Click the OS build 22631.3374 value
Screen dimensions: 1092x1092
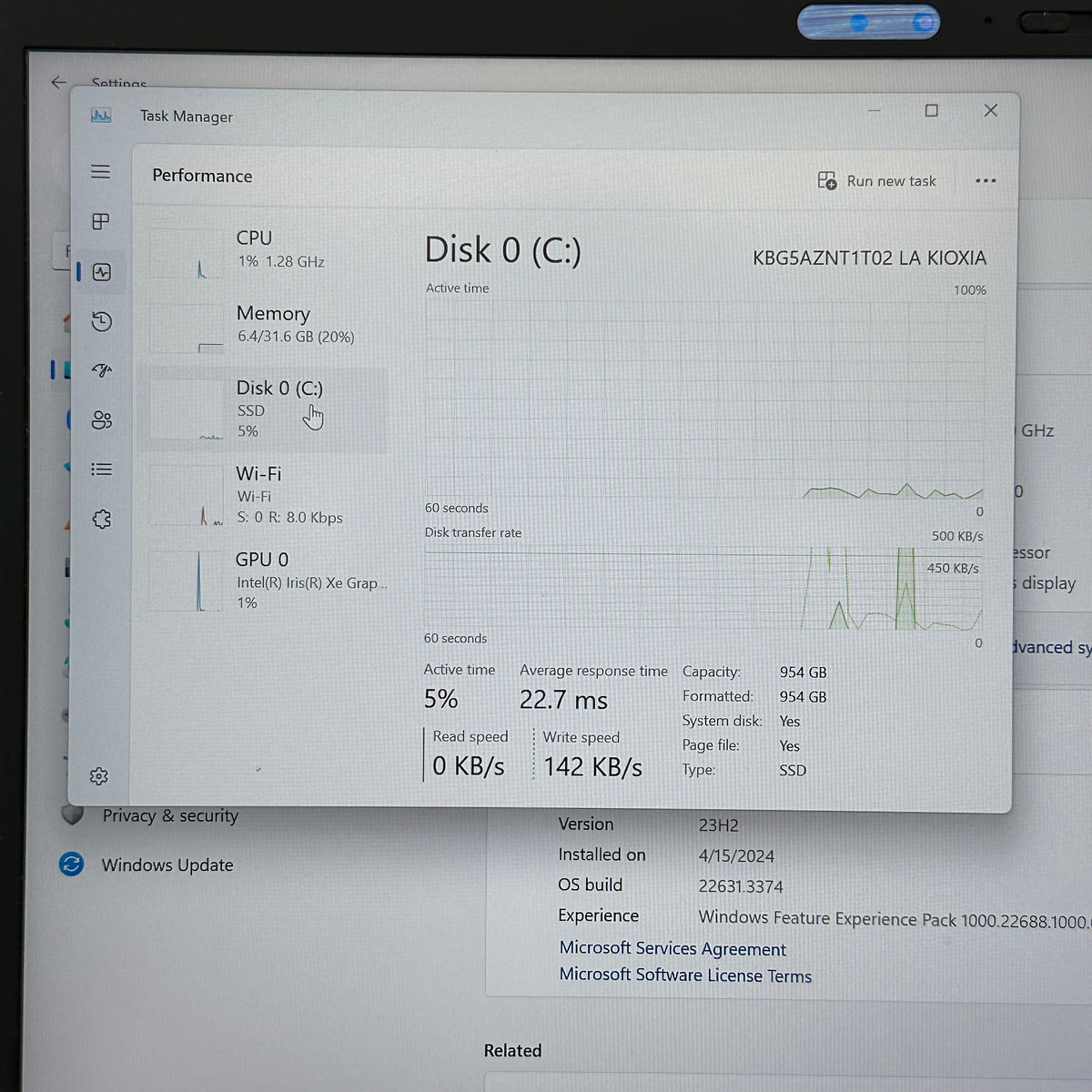[741, 886]
